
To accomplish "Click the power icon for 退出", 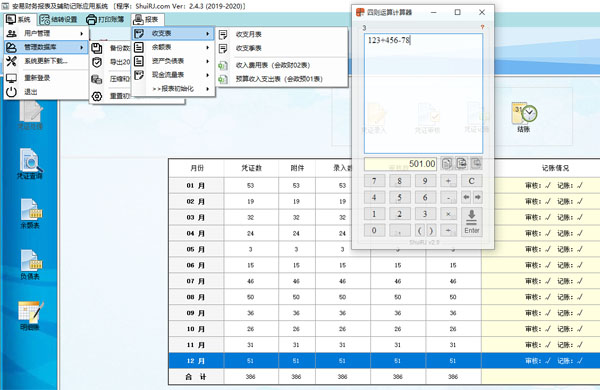I will 11,92.
